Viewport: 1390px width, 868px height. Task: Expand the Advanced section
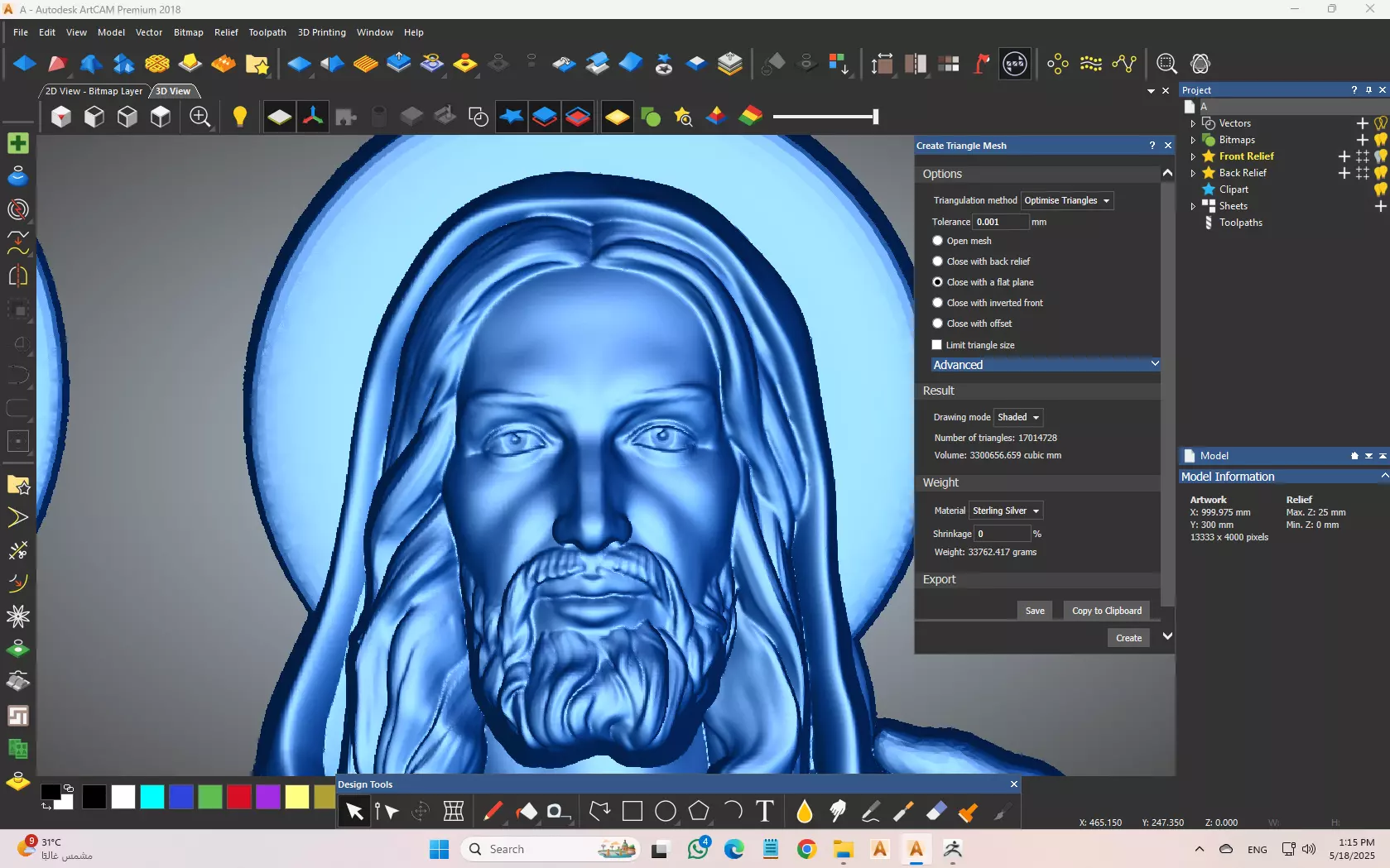click(1046, 365)
